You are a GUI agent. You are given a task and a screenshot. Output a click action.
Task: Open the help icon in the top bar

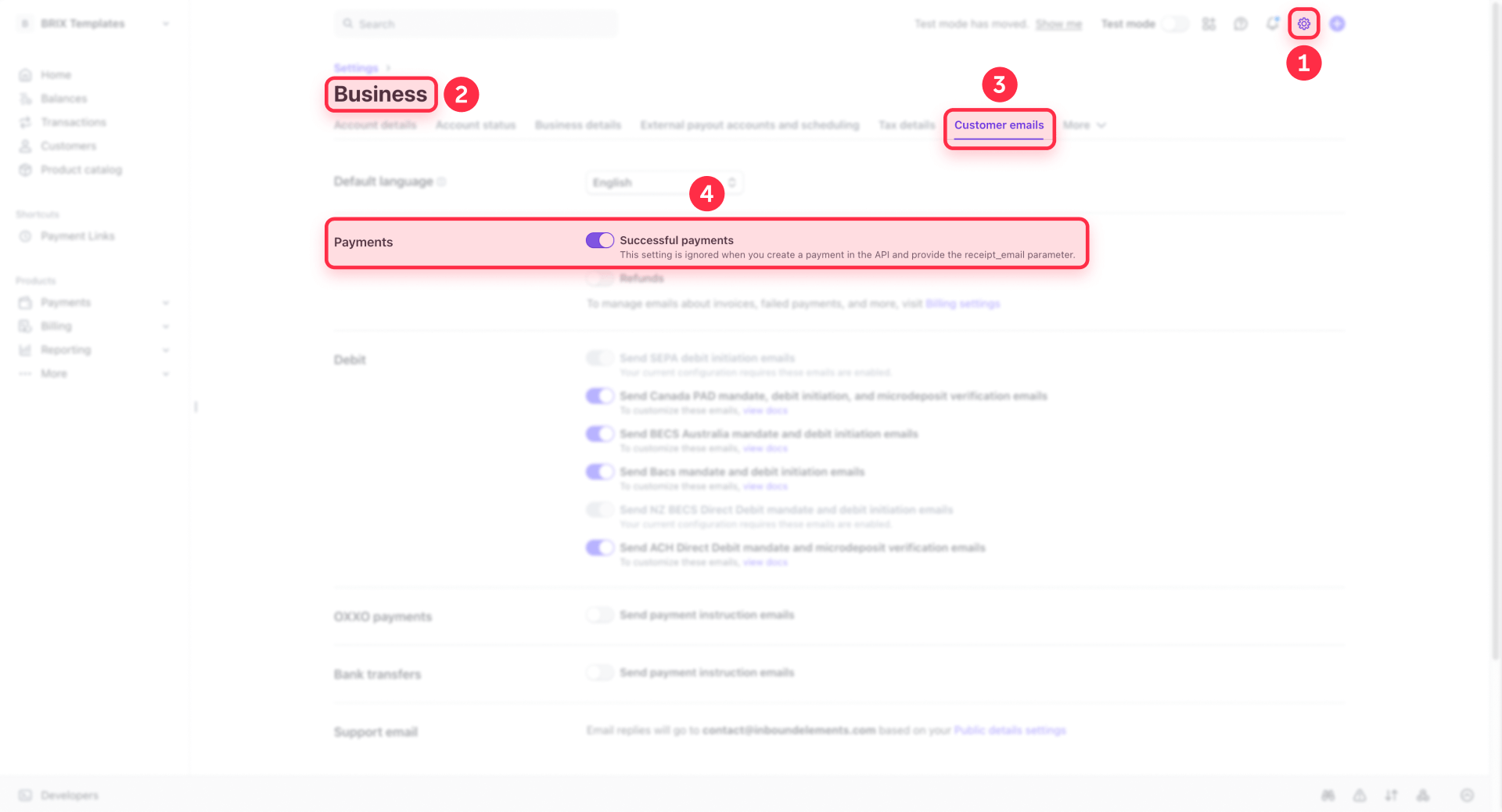coord(1240,23)
